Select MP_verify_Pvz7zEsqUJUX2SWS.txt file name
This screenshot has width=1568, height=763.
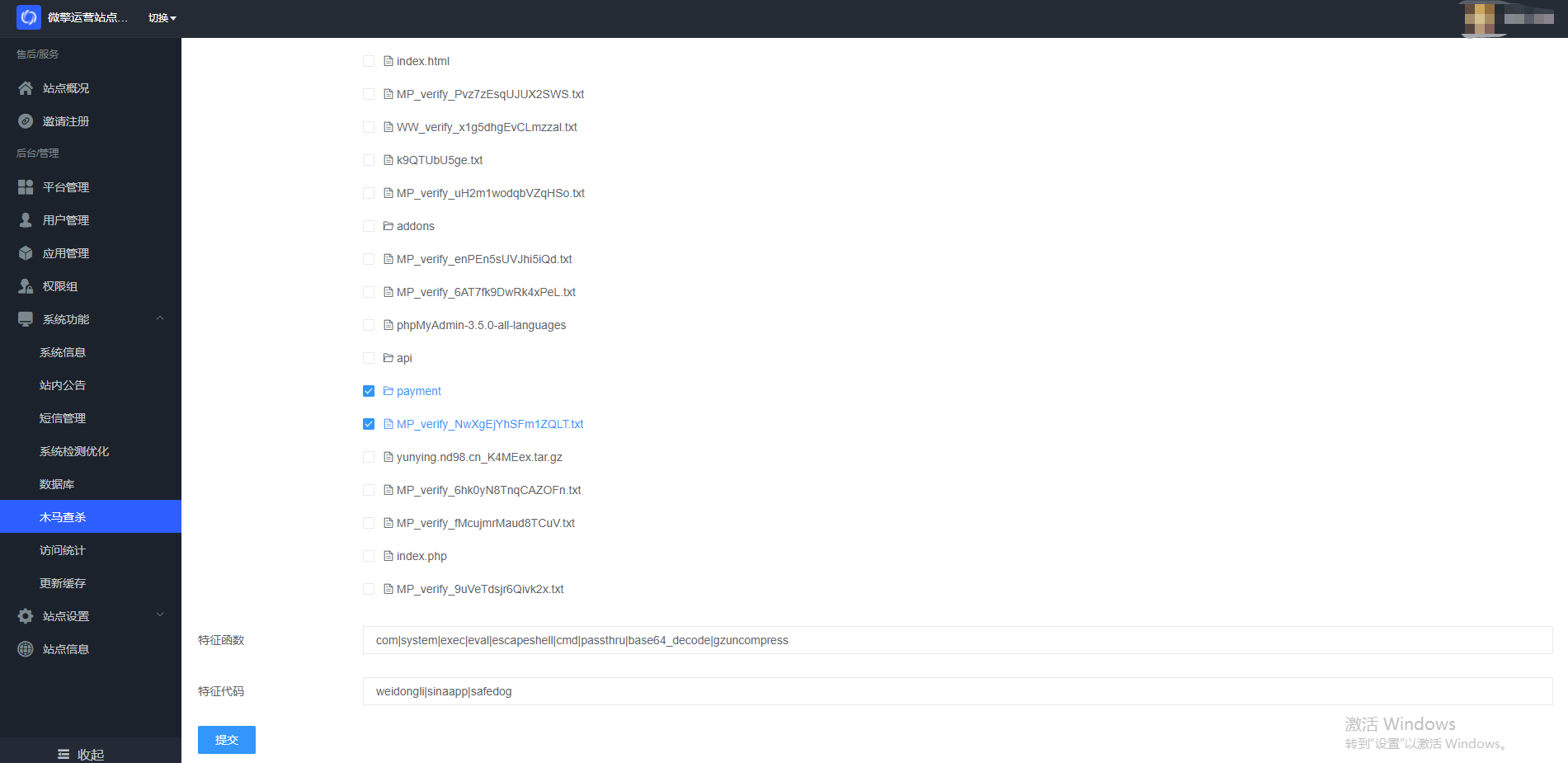click(x=490, y=94)
